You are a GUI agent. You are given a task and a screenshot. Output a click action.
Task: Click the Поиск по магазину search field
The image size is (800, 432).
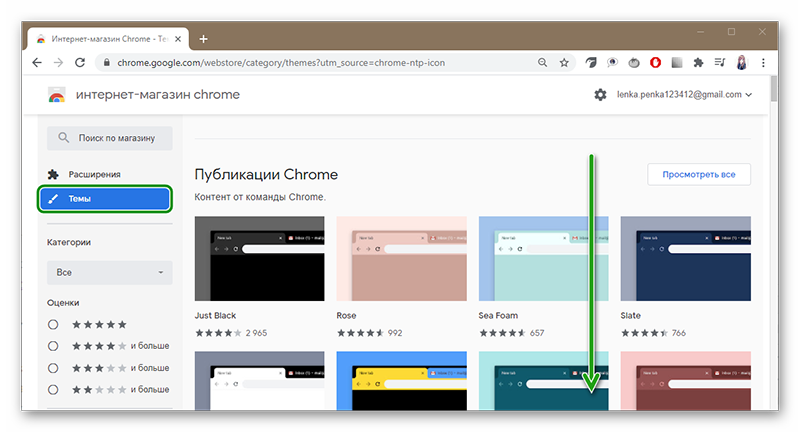click(x=110, y=138)
